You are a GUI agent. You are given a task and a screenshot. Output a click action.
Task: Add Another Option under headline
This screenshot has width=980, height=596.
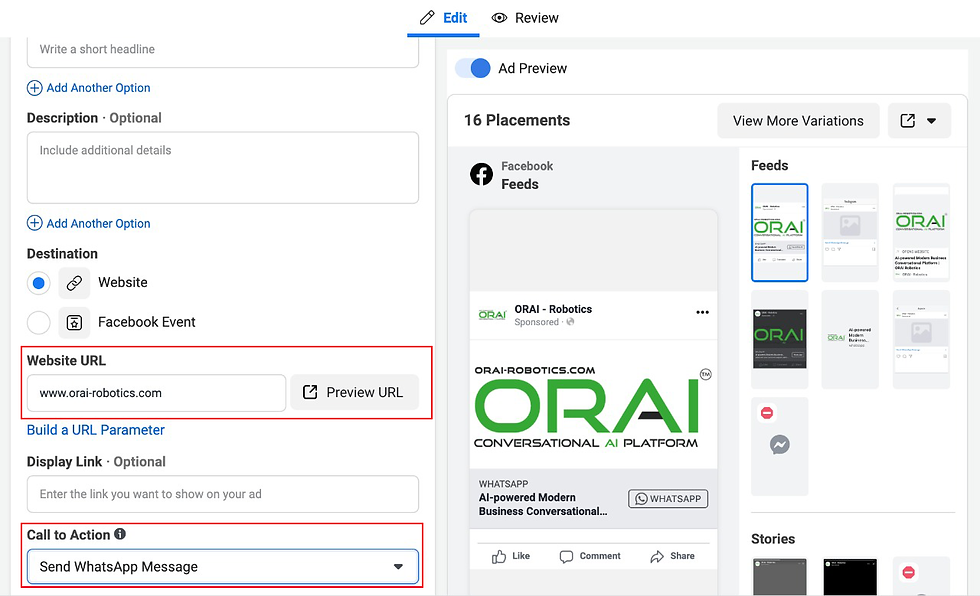click(89, 88)
